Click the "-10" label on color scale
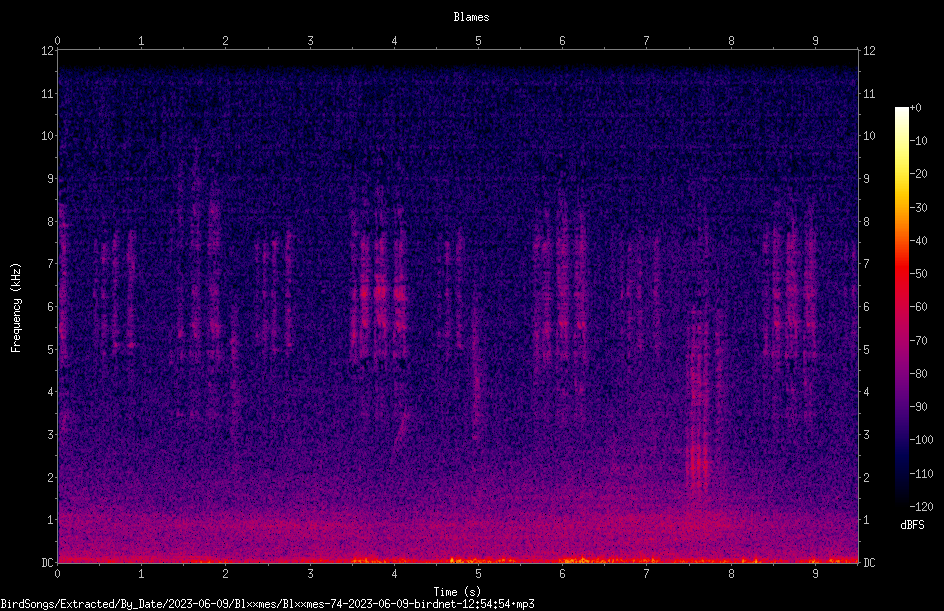The image size is (944, 611). [918, 141]
